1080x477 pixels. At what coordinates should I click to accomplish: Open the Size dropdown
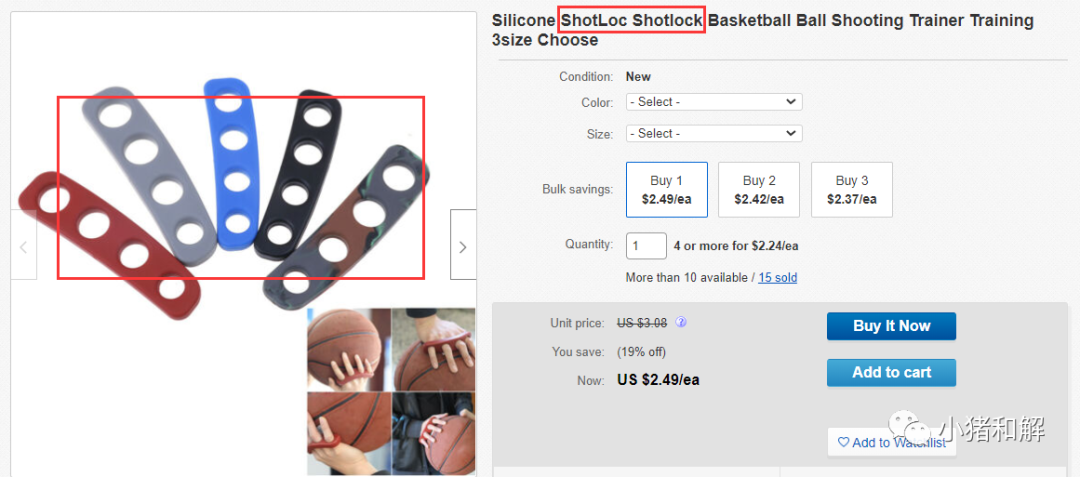pyautogui.click(x=714, y=133)
